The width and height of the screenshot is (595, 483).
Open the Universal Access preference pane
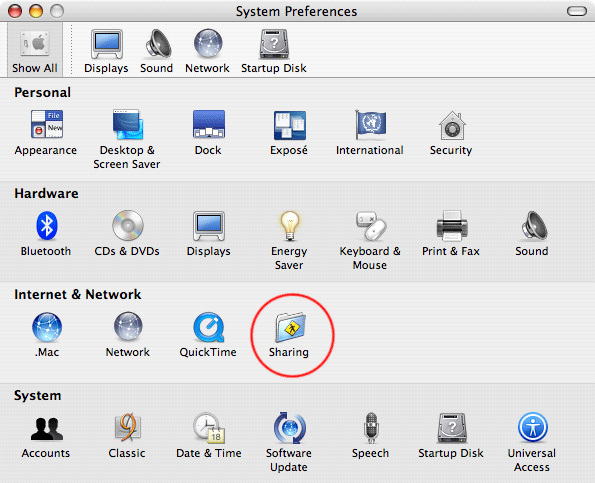point(532,443)
